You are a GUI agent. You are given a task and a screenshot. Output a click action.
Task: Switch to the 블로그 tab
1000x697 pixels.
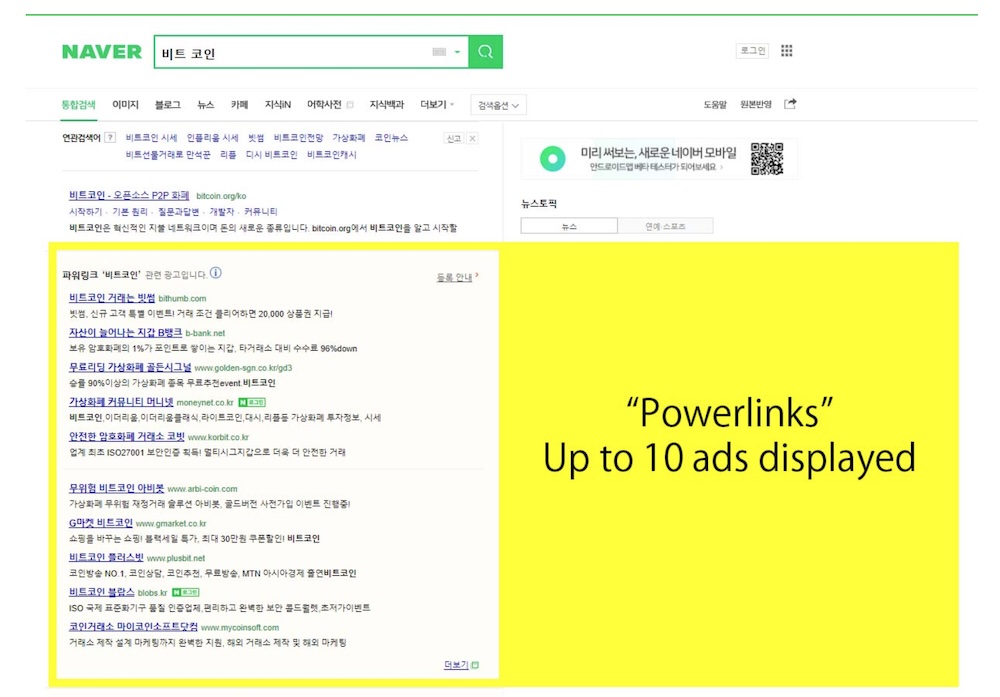click(168, 105)
